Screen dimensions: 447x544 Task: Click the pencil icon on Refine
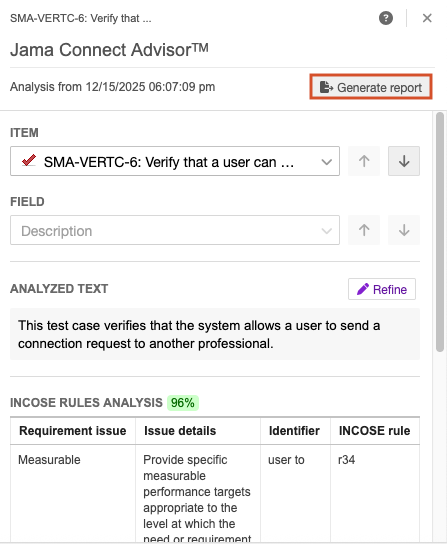coord(363,289)
